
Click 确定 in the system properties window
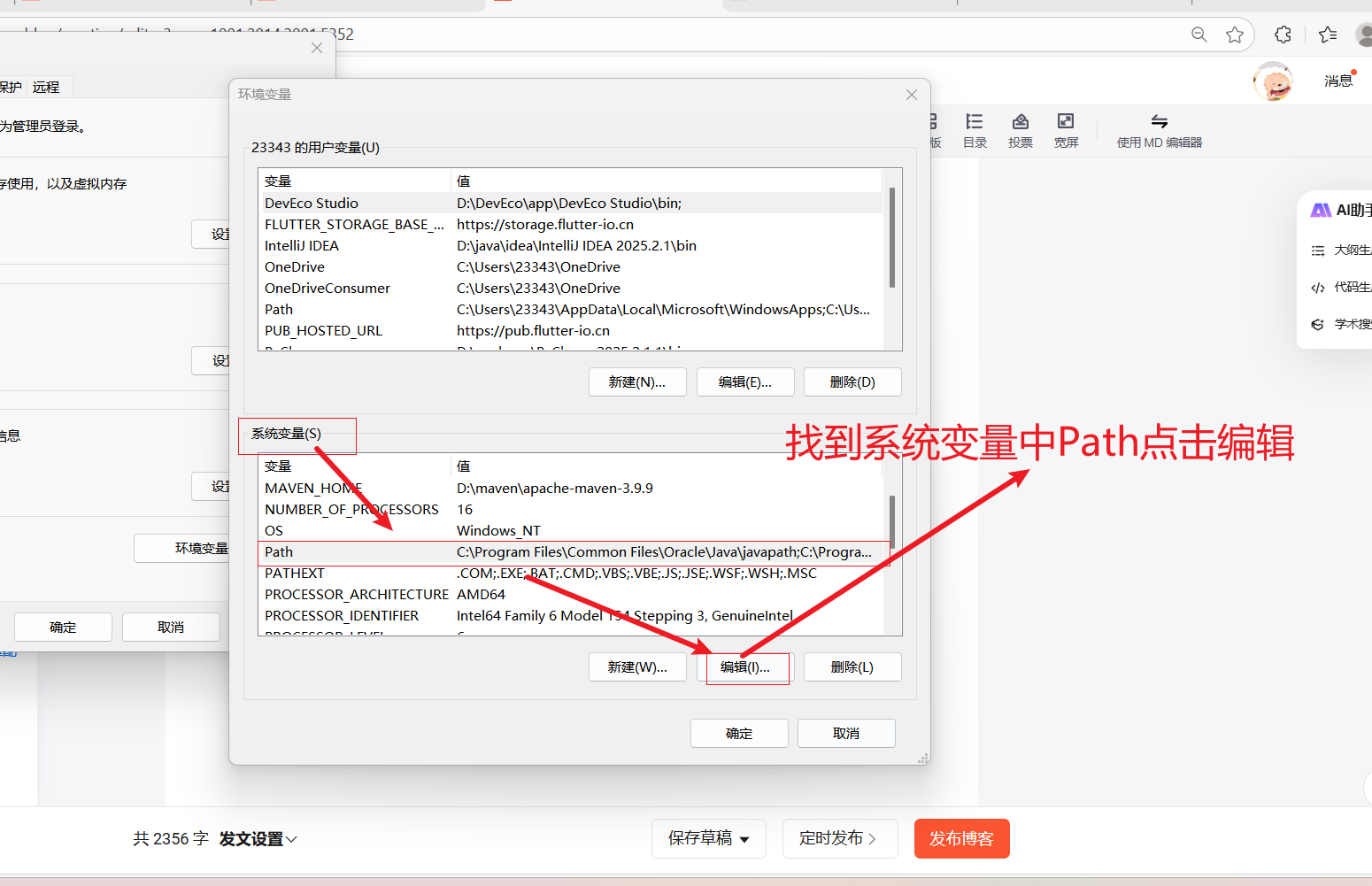click(x=63, y=628)
